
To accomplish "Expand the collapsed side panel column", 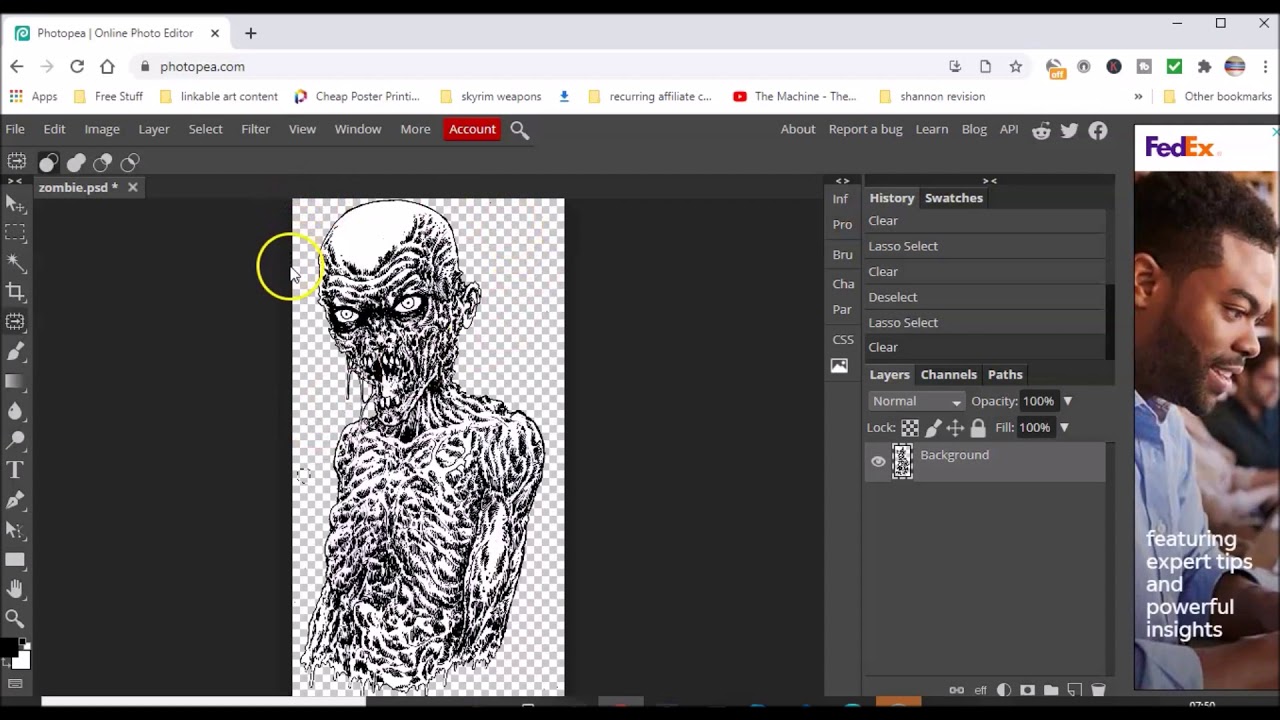I will click(x=842, y=181).
